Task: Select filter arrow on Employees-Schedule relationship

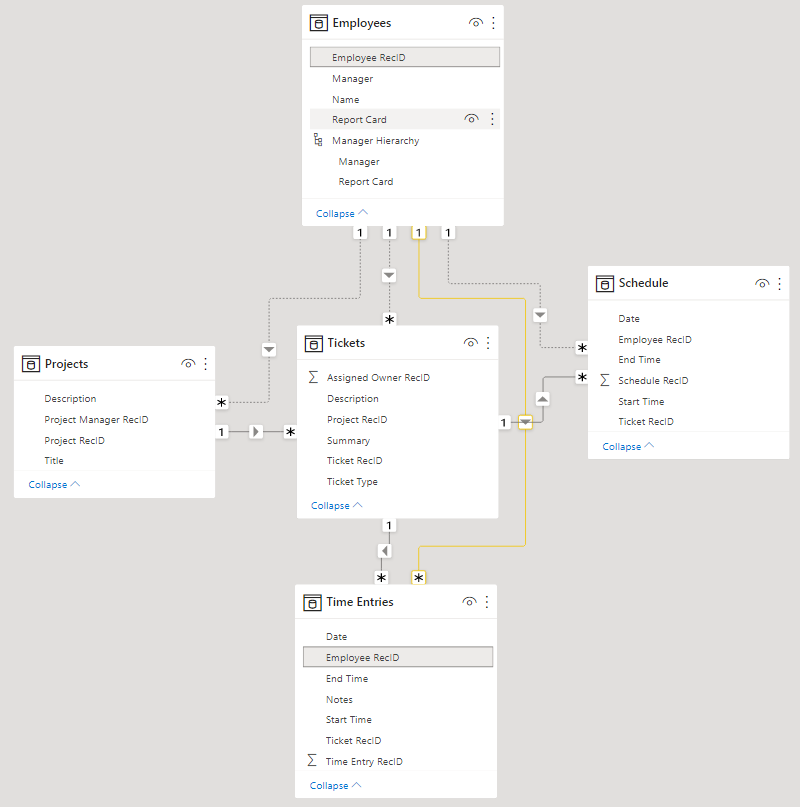Action: point(540,314)
